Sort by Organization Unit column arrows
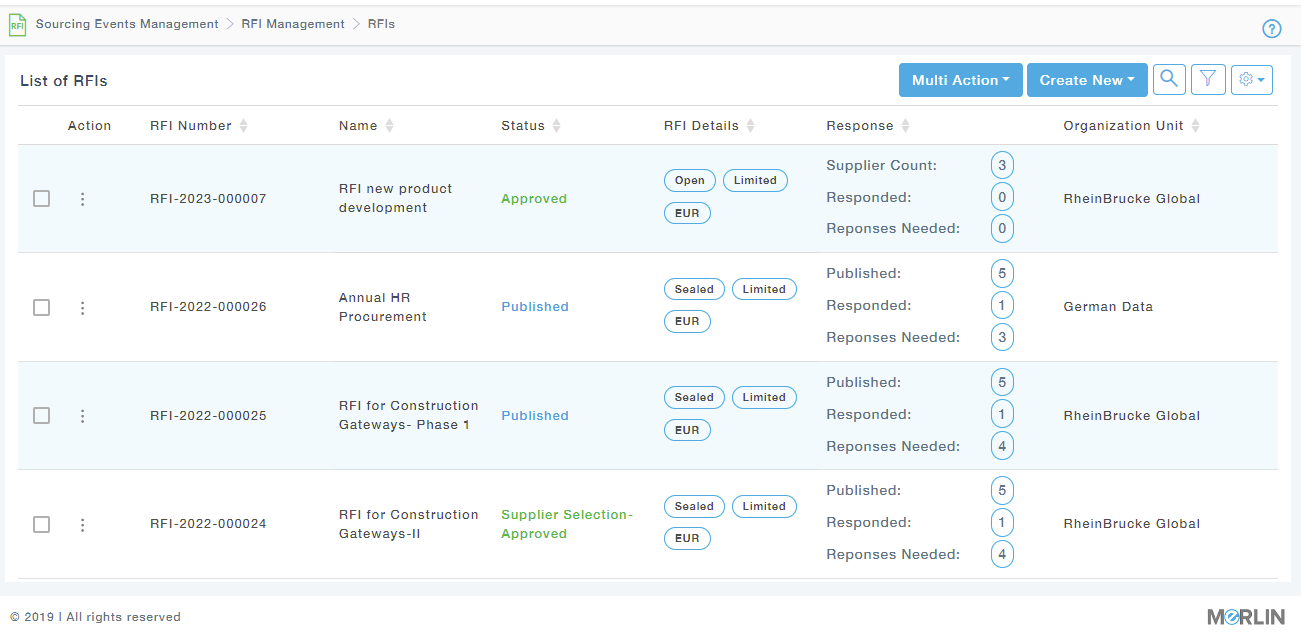This screenshot has width=1301, height=637. point(1195,126)
